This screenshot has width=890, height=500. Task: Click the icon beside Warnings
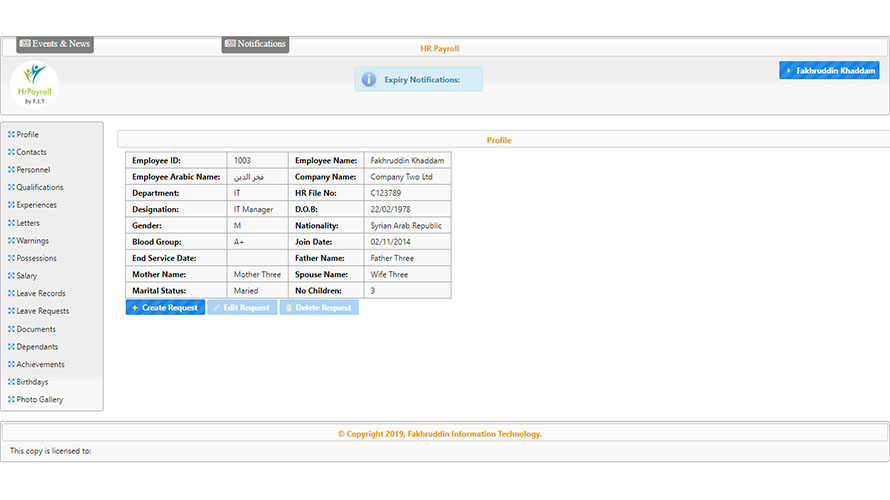(x=11, y=241)
